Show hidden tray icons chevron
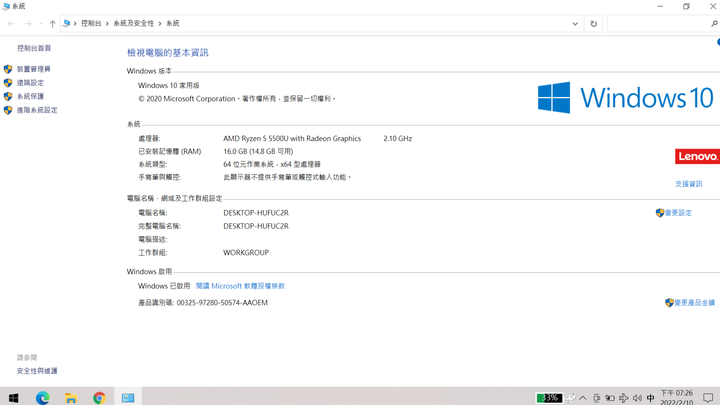This screenshot has width=720, height=405. [583, 398]
